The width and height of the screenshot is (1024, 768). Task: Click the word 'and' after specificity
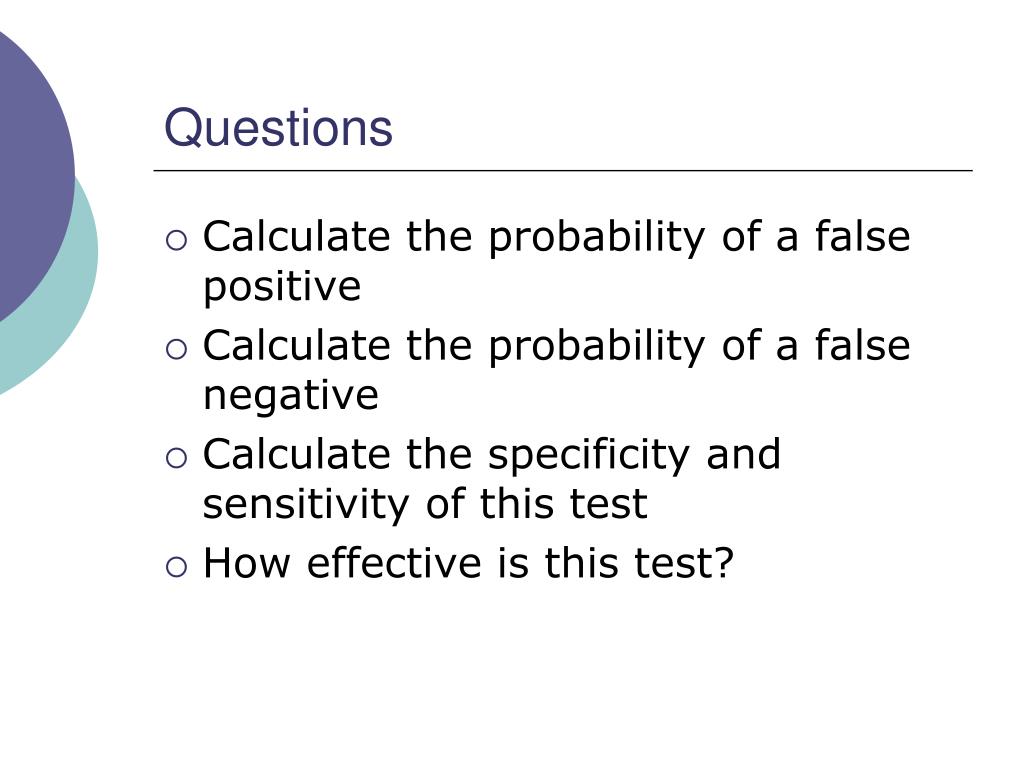point(743,453)
